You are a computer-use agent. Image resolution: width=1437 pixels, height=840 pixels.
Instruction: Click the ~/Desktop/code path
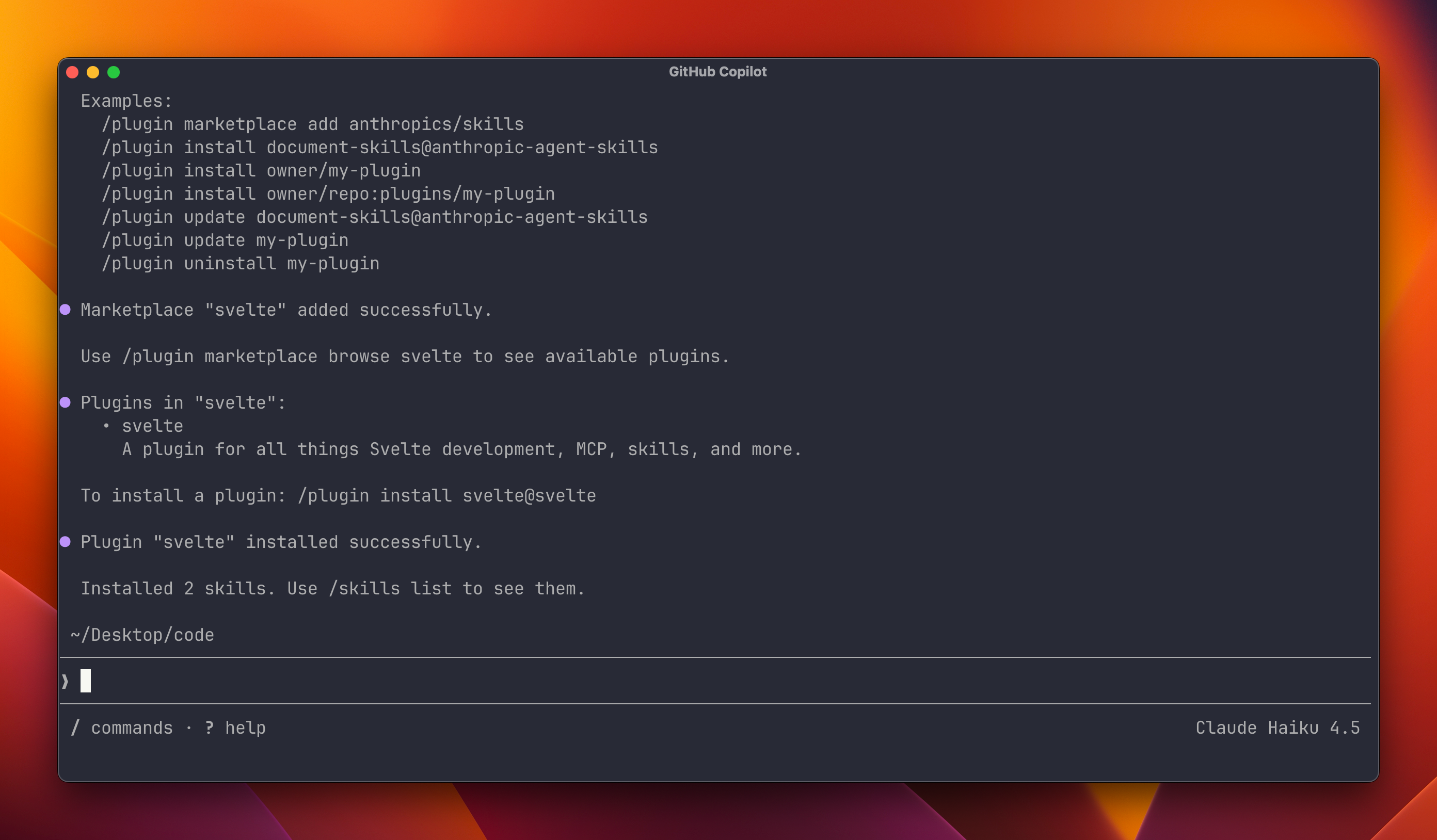(x=142, y=635)
